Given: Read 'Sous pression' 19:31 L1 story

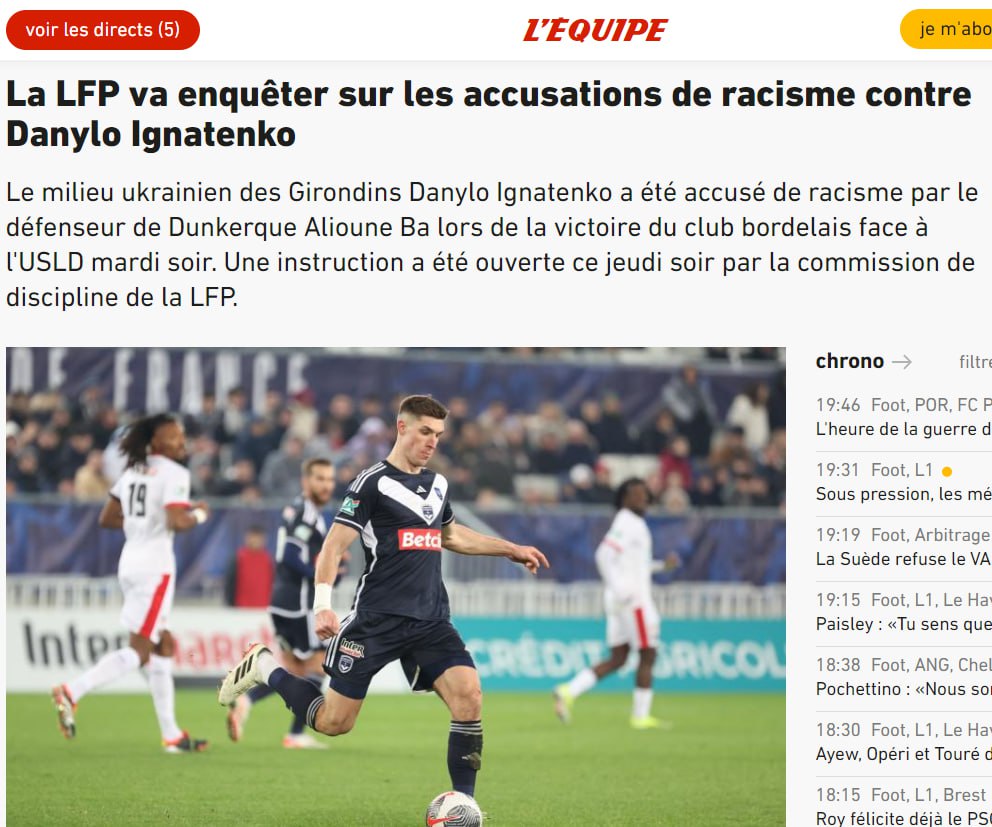Looking at the screenshot, I should click(903, 494).
